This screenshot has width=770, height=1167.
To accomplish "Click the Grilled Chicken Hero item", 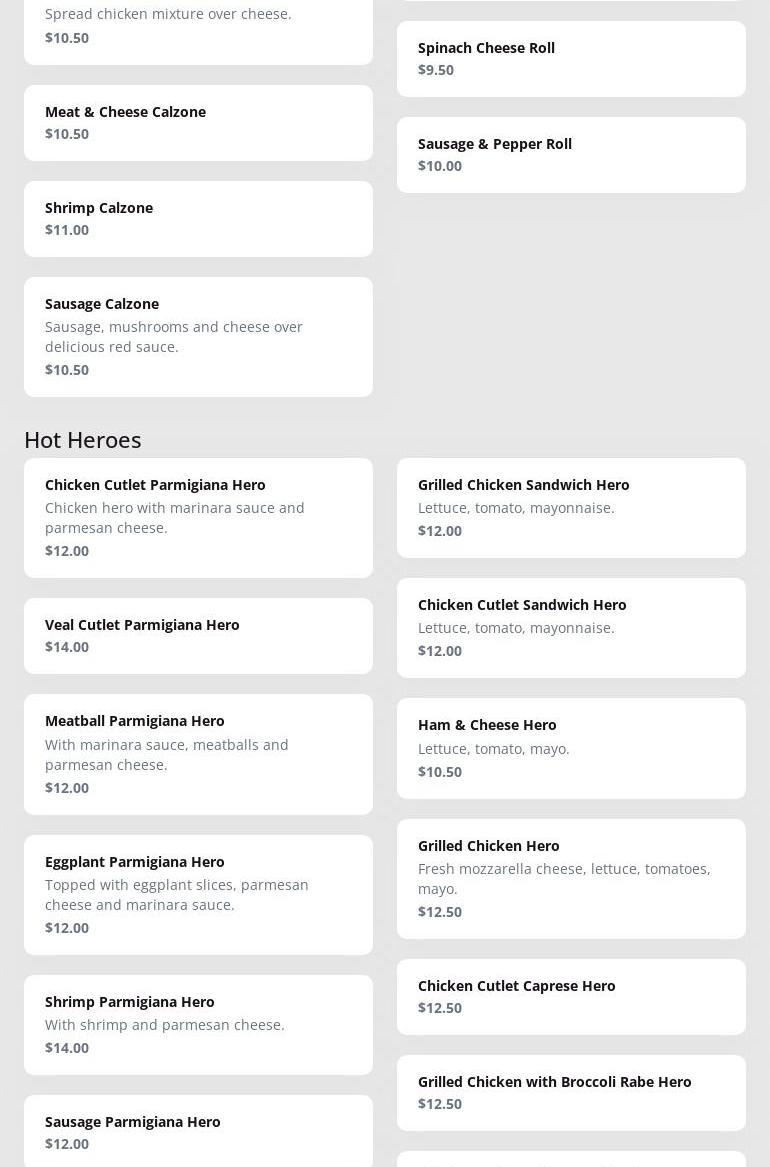I will pos(571,878).
